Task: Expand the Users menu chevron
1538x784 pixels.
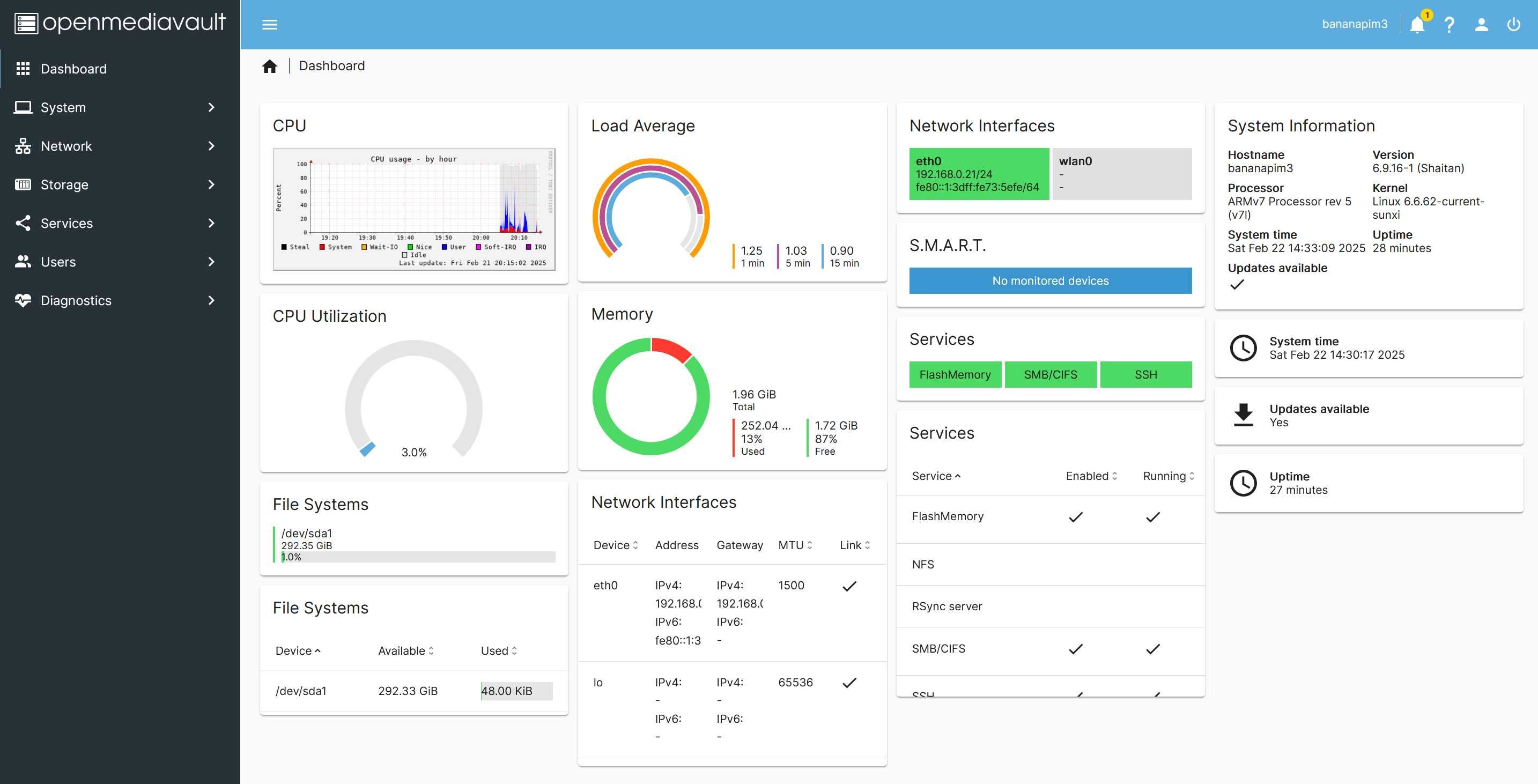Action: click(211, 262)
